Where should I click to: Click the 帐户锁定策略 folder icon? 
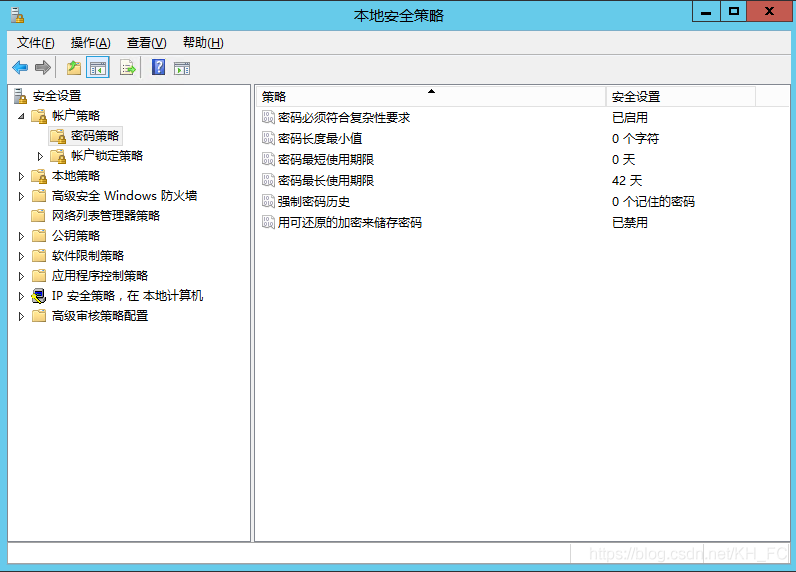58,156
